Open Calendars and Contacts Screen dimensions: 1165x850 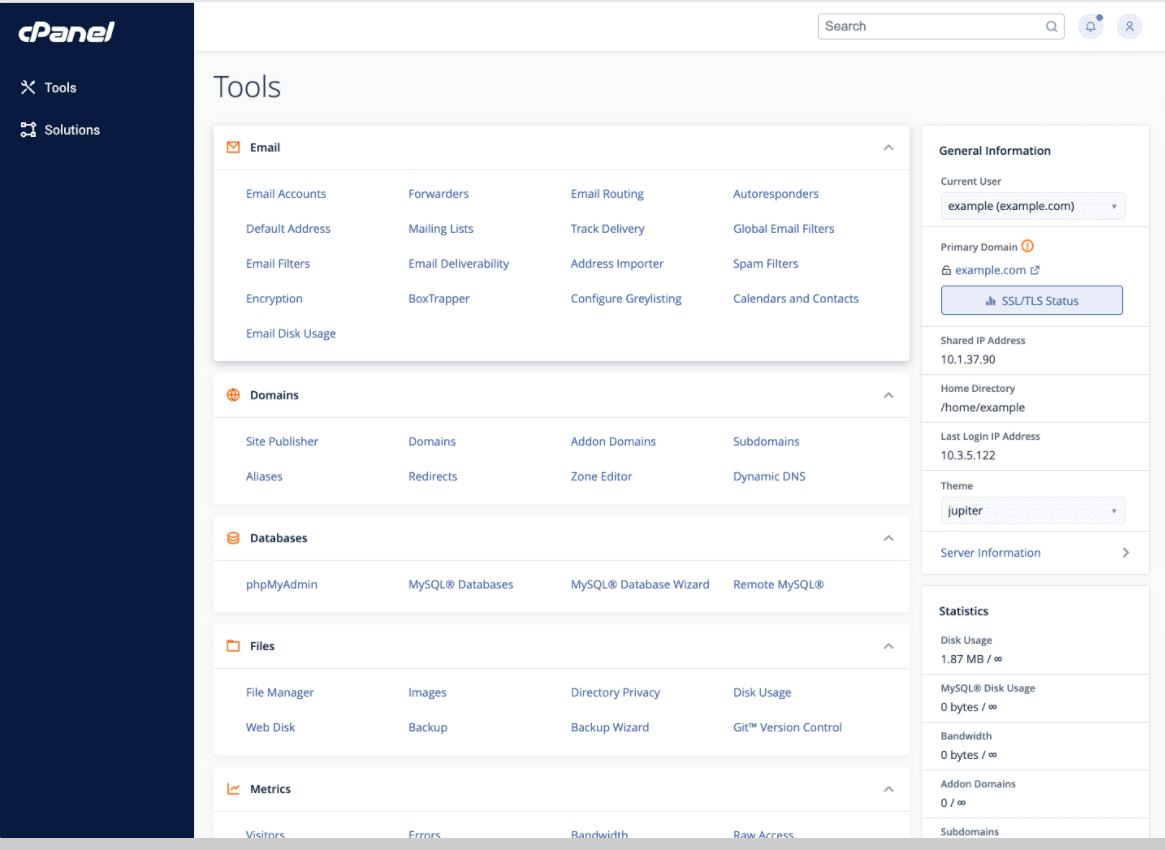point(796,299)
